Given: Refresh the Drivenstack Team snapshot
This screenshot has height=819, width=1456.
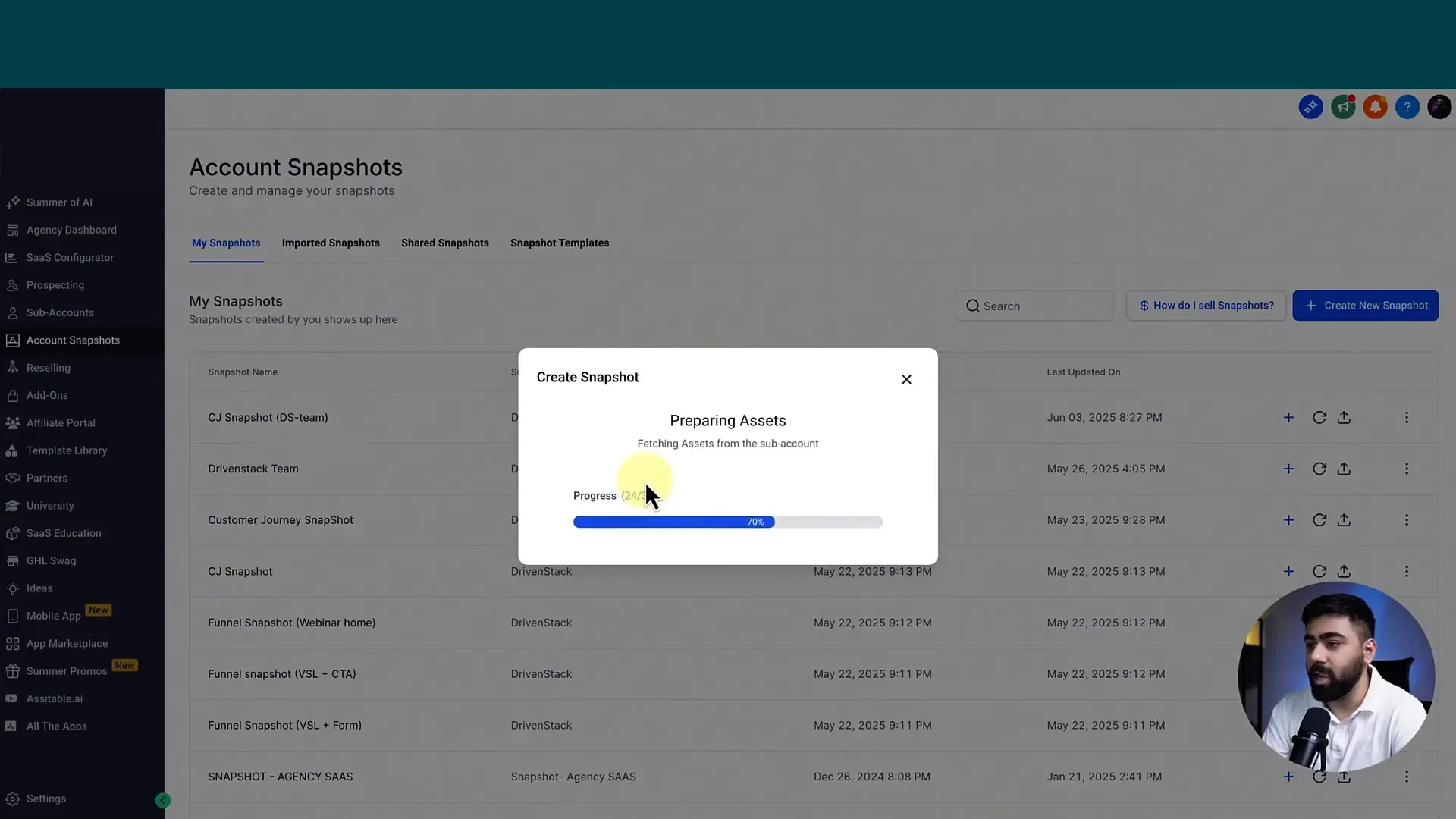Looking at the screenshot, I should tap(1319, 469).
